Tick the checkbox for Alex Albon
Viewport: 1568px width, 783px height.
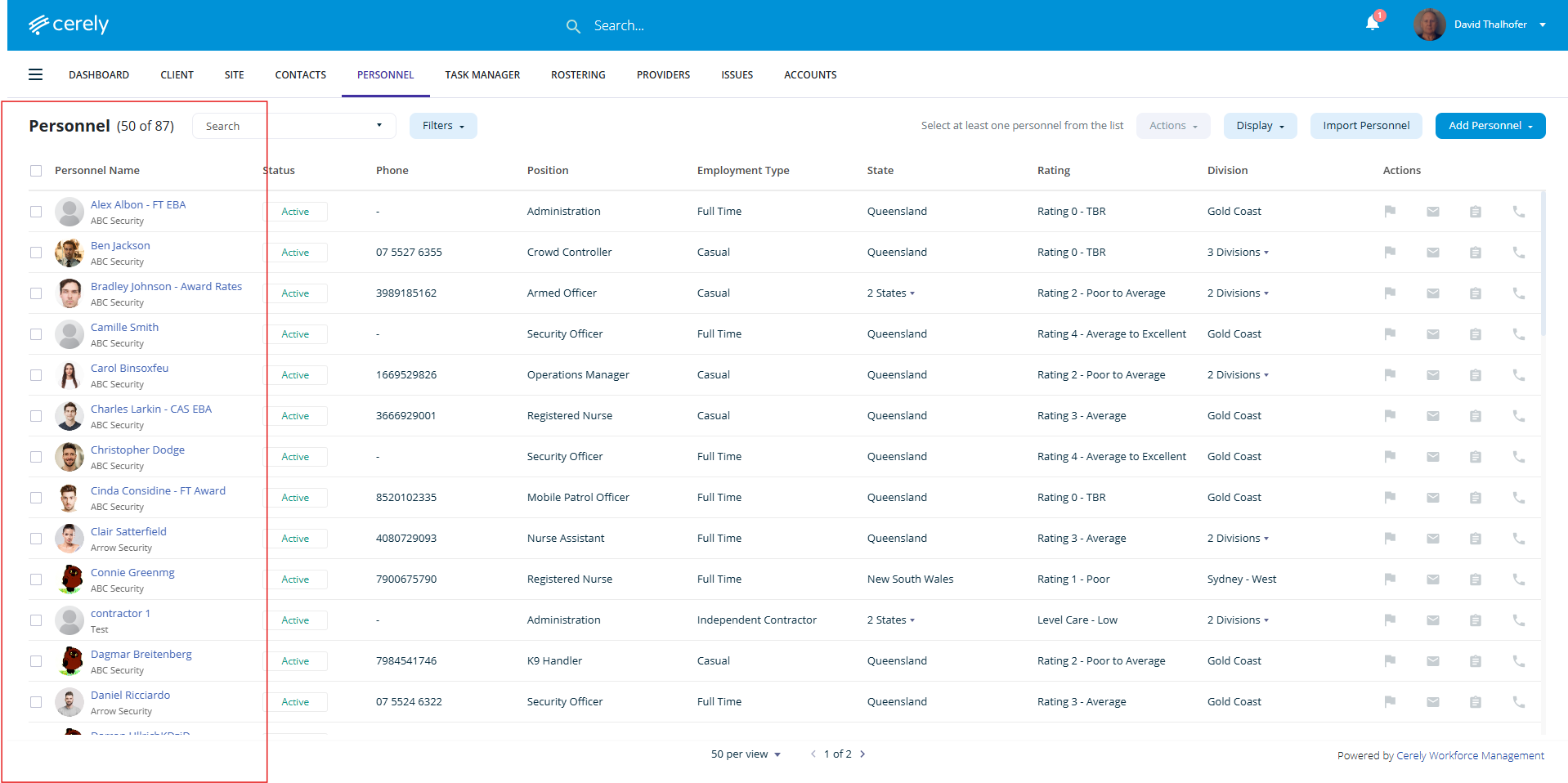[x=36, y=212]
